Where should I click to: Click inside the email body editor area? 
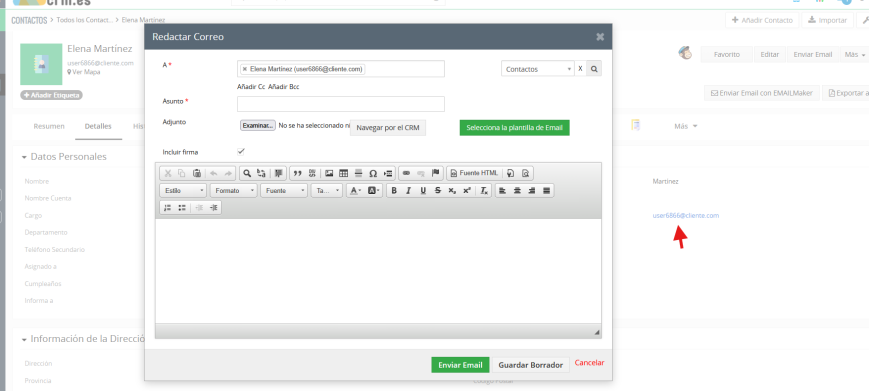point(378,271)
